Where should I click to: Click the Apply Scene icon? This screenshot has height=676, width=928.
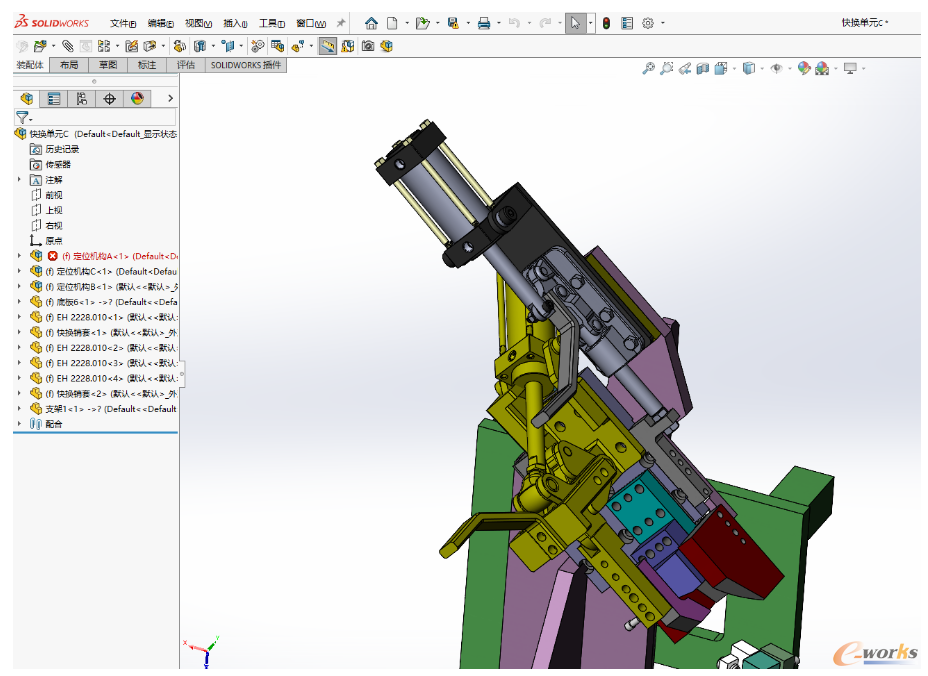[x=822, y=69]
